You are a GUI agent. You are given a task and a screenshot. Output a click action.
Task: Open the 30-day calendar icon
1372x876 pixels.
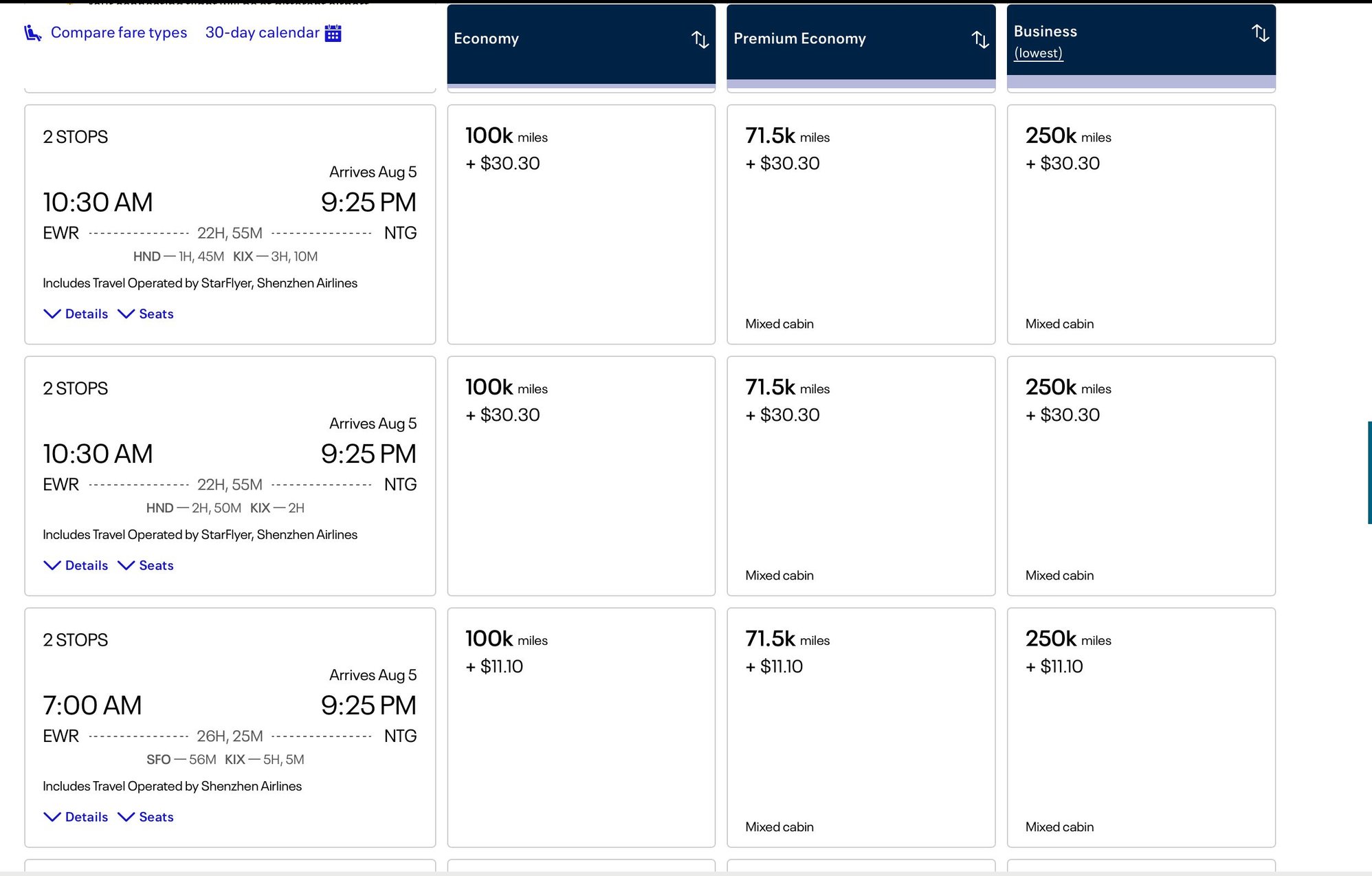pyautogui.click(x=333, y=33)
